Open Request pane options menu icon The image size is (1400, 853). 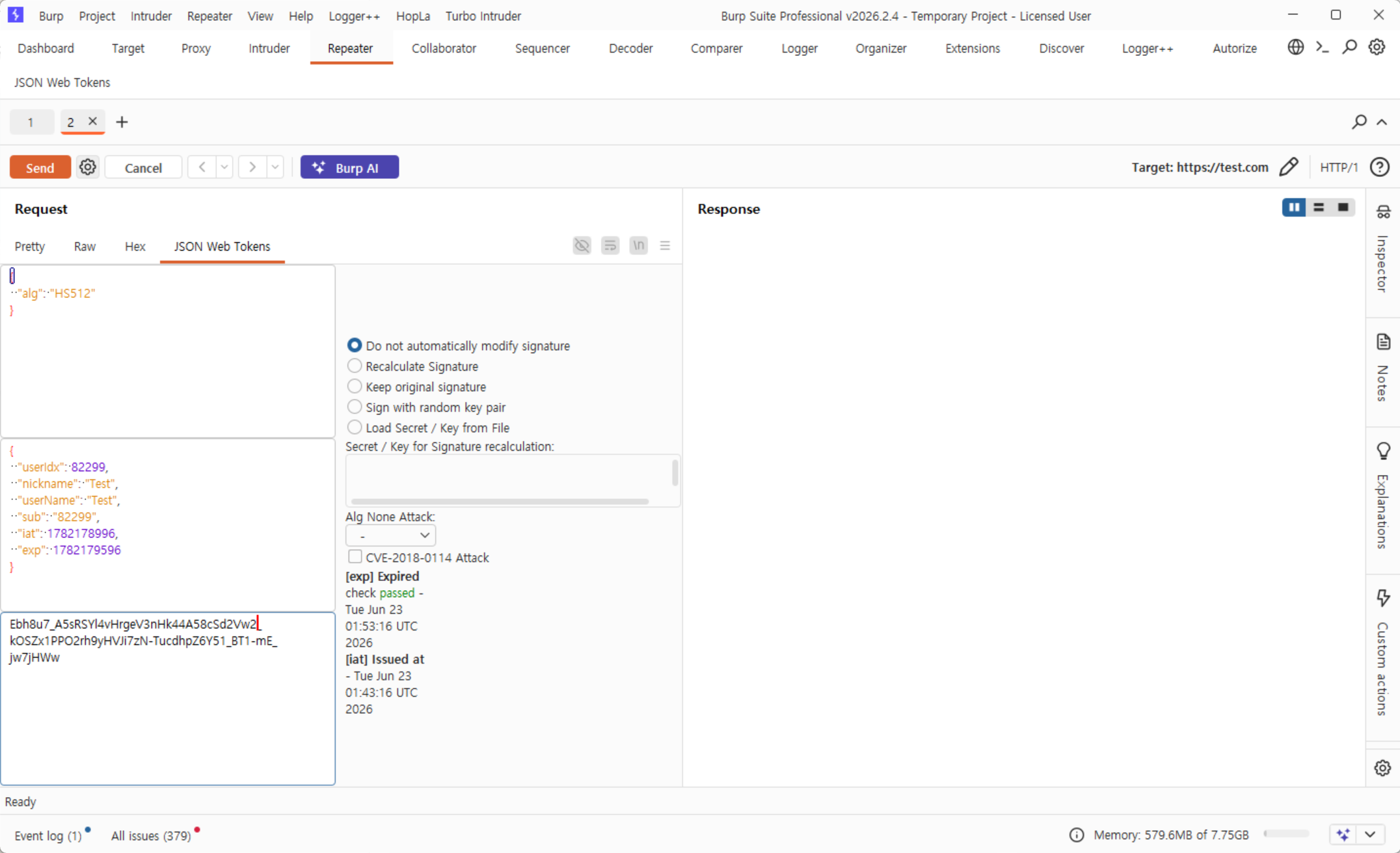click(x=665, y=245)
